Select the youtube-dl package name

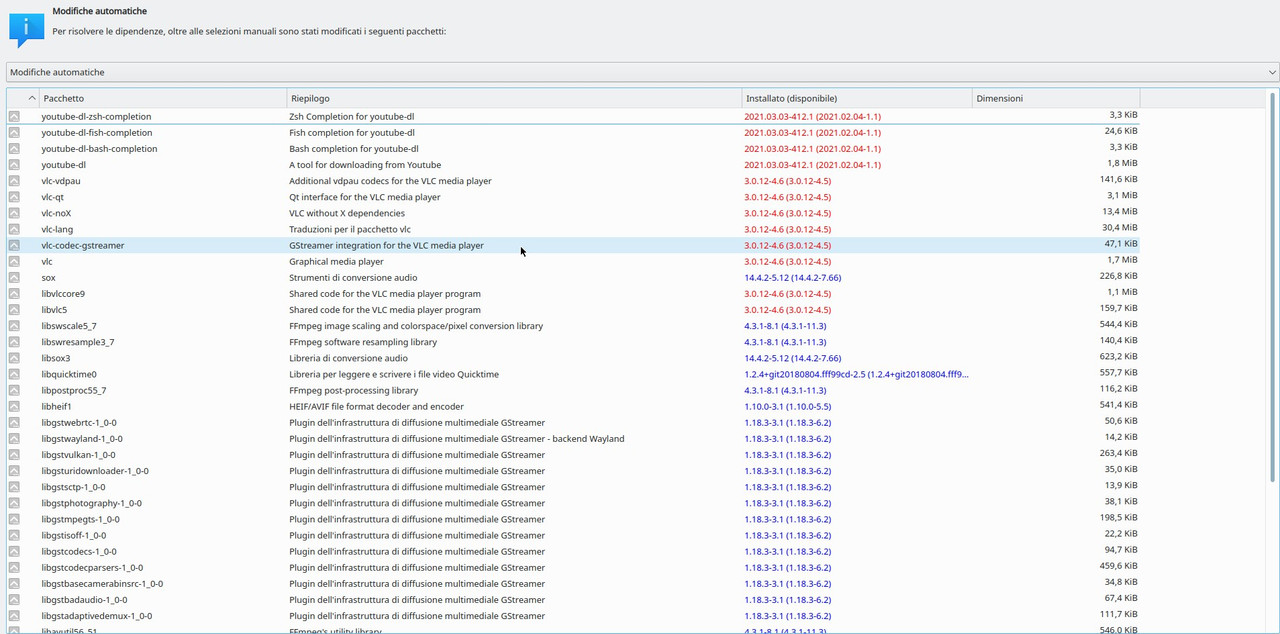coord(64,165)
